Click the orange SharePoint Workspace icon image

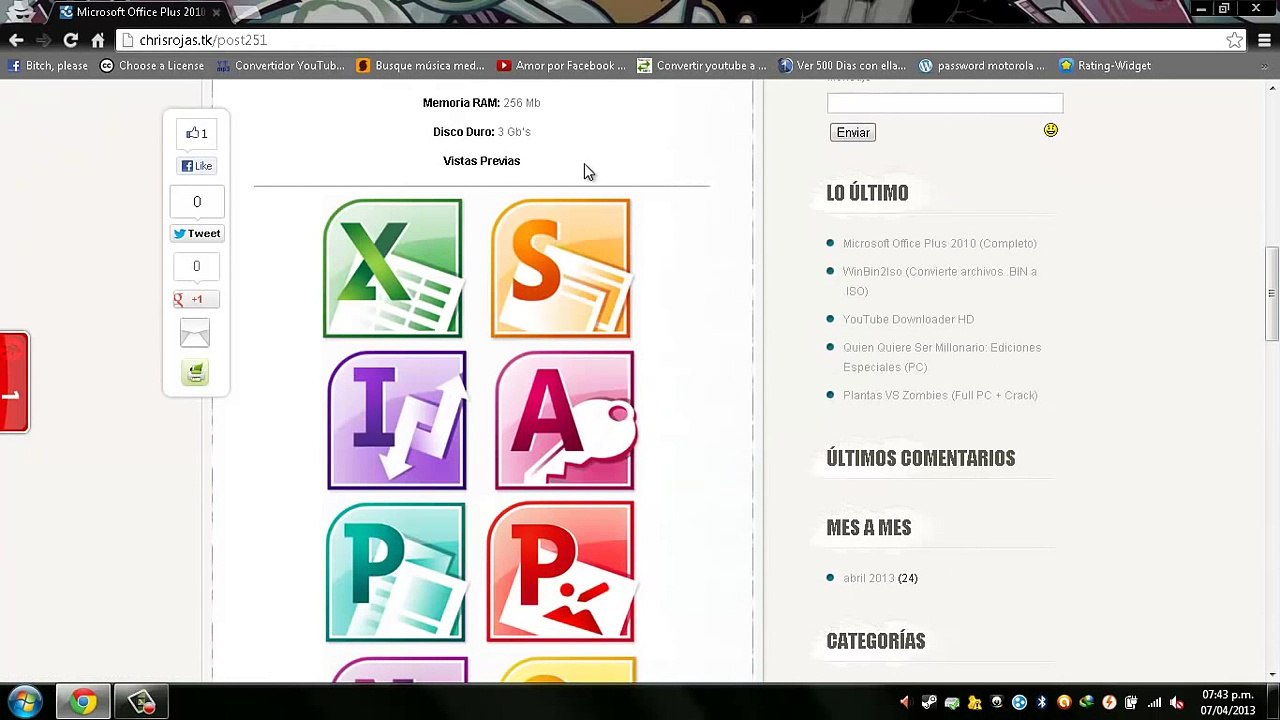[x=561, y=268]
